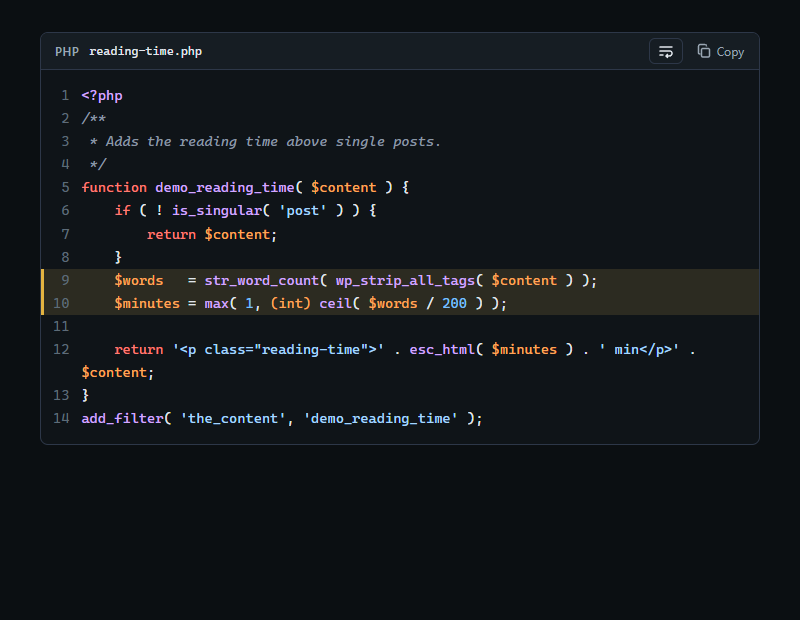Click the $minutes variable on line 10
Viewport: 800px width, 620px height.
point(147,303)
